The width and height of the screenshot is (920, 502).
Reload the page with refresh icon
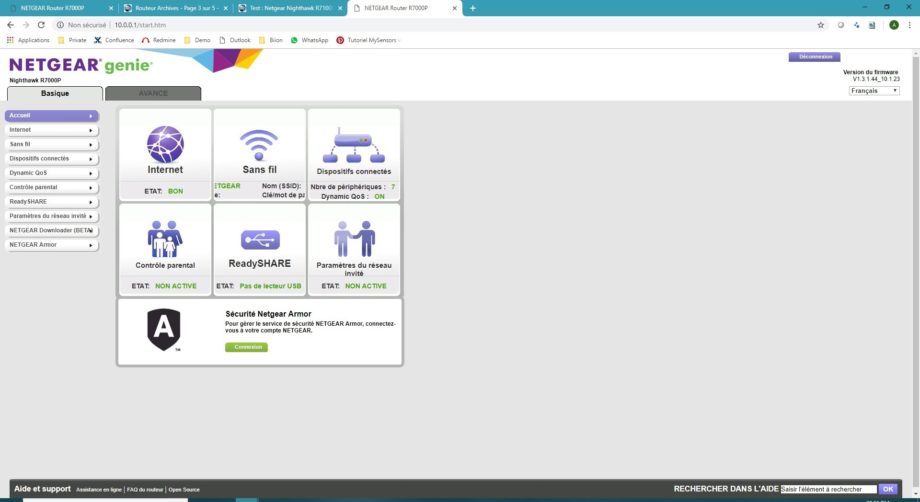[41, 25]
